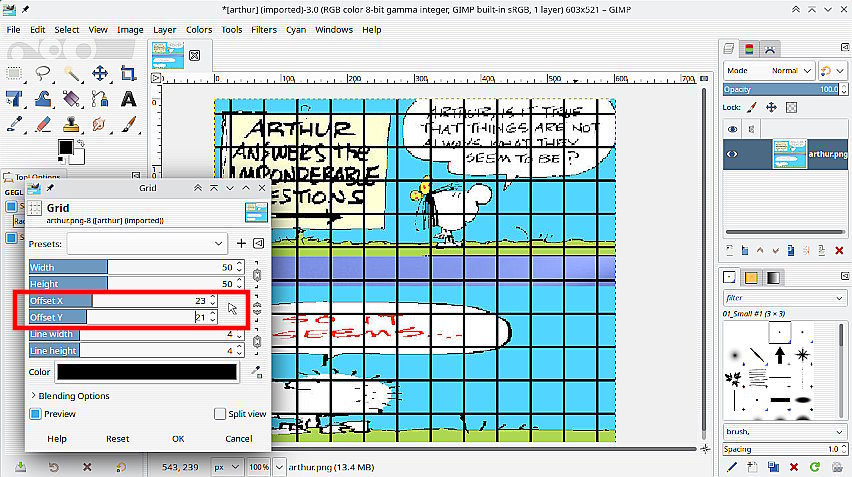Open Grid presets manage menu icon
The height and width of the screenshot is (477, 852).
point(259,243)
